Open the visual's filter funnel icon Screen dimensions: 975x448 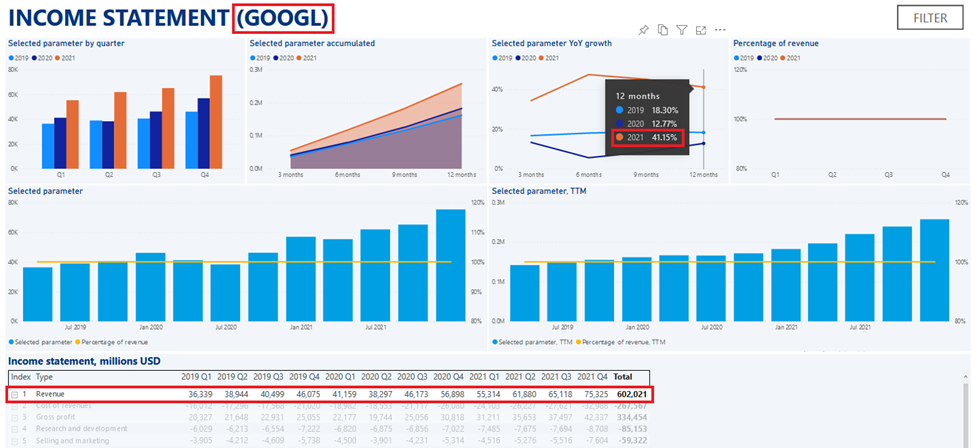click(x=682, y=30)
